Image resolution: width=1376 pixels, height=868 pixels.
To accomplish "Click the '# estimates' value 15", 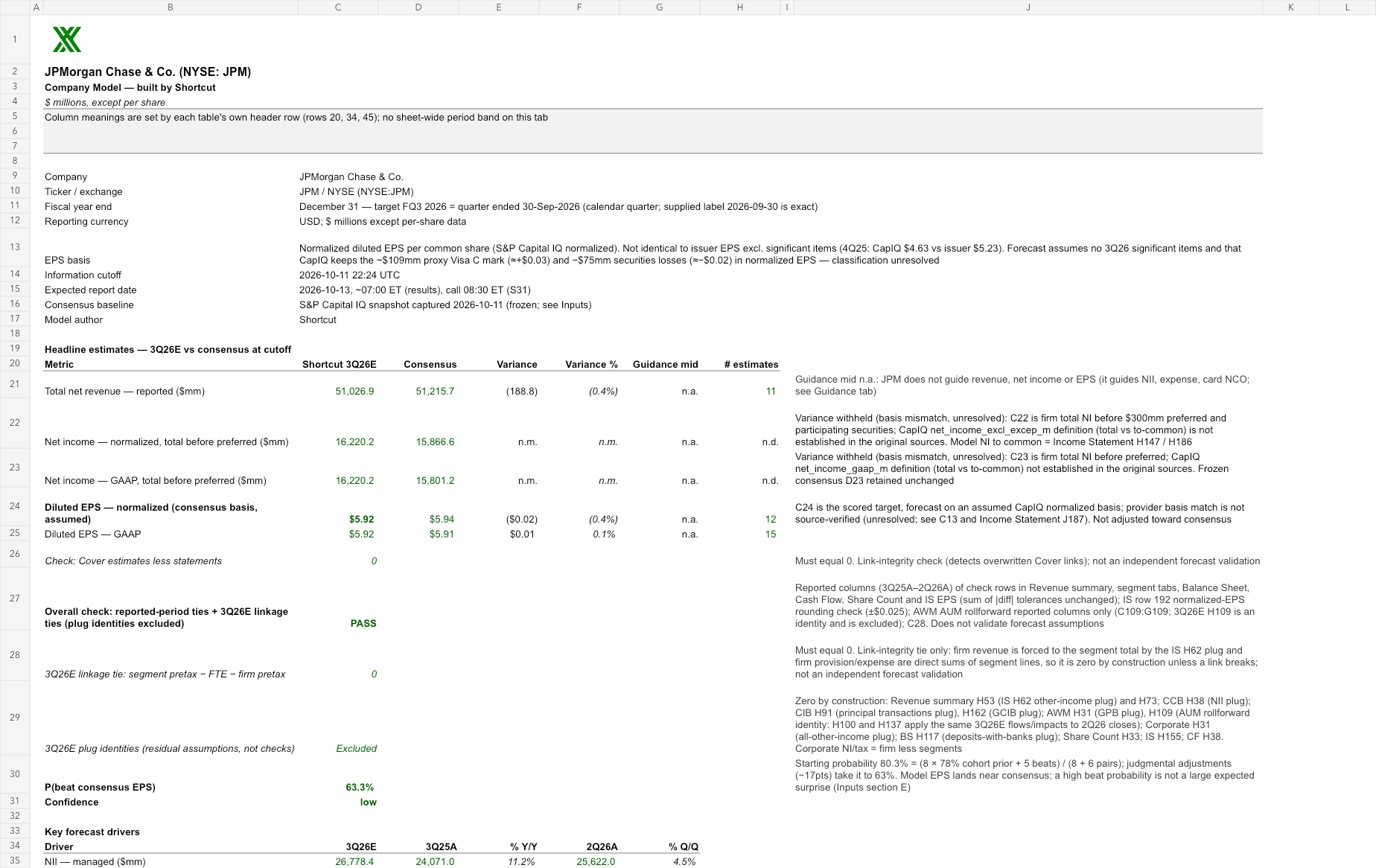I will pos(771,534).
